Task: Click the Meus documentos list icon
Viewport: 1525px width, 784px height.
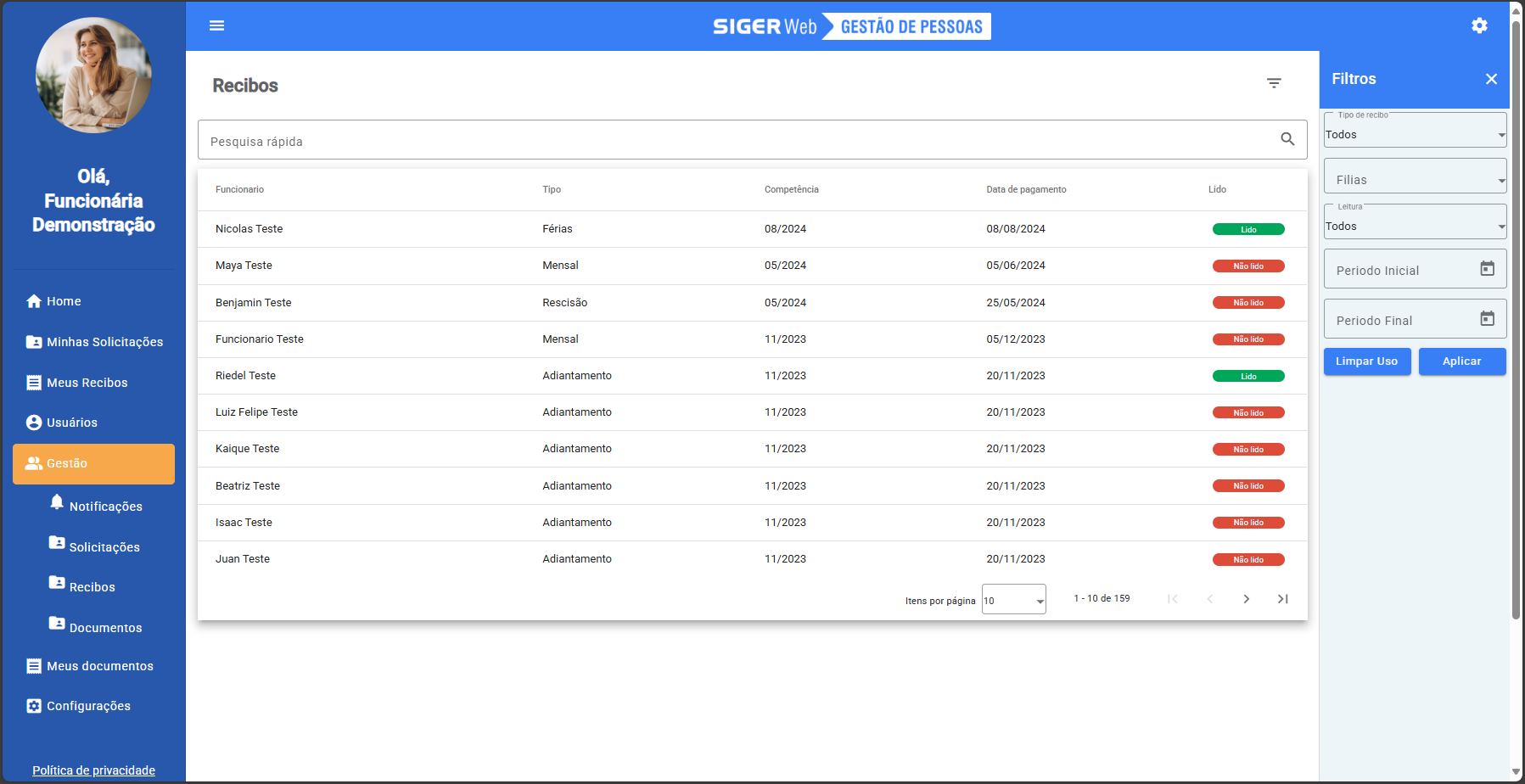Action: tap(34, 666)
